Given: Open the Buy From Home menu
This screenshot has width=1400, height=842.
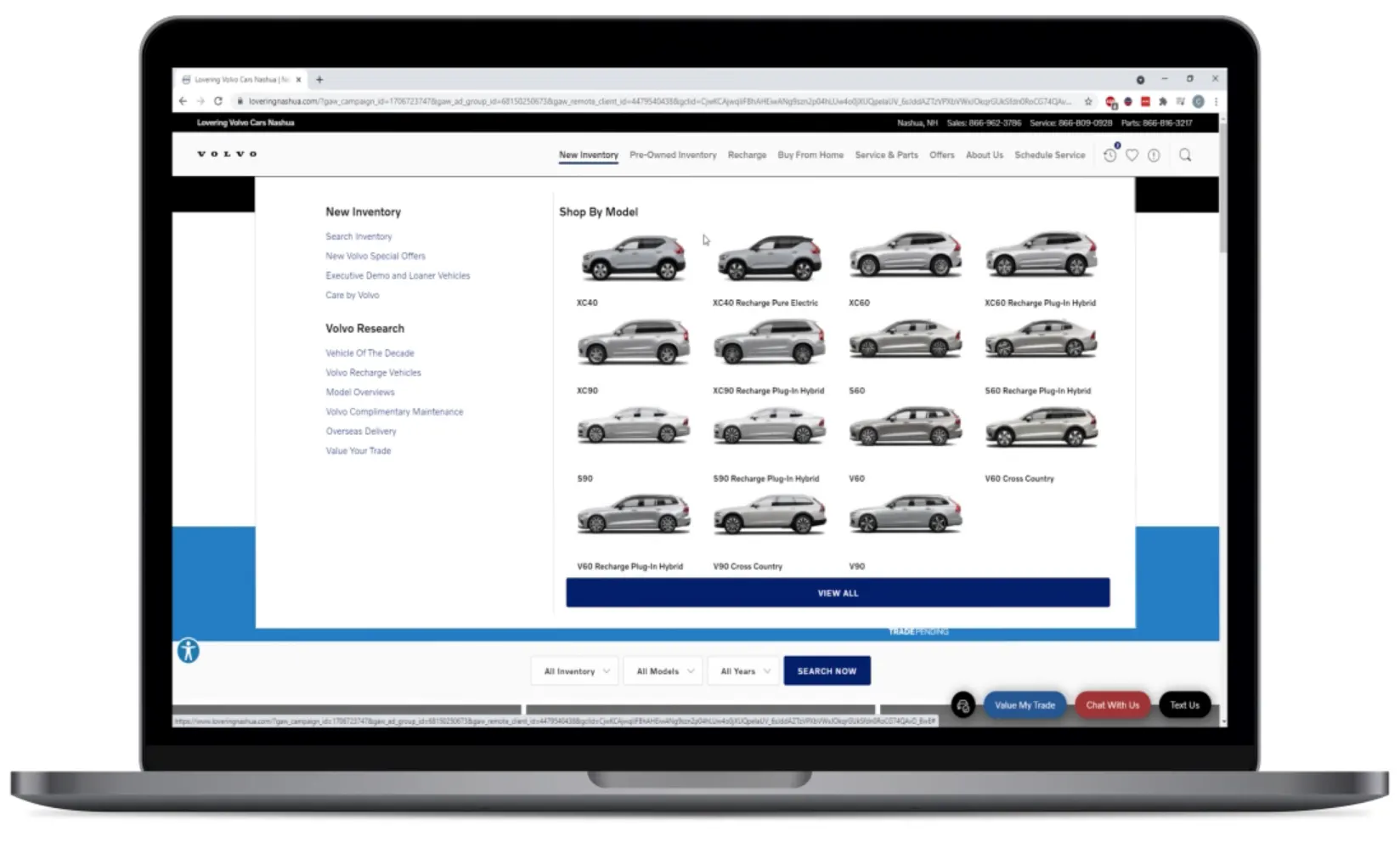Looking at the screenshot, I should pos(810,155).
